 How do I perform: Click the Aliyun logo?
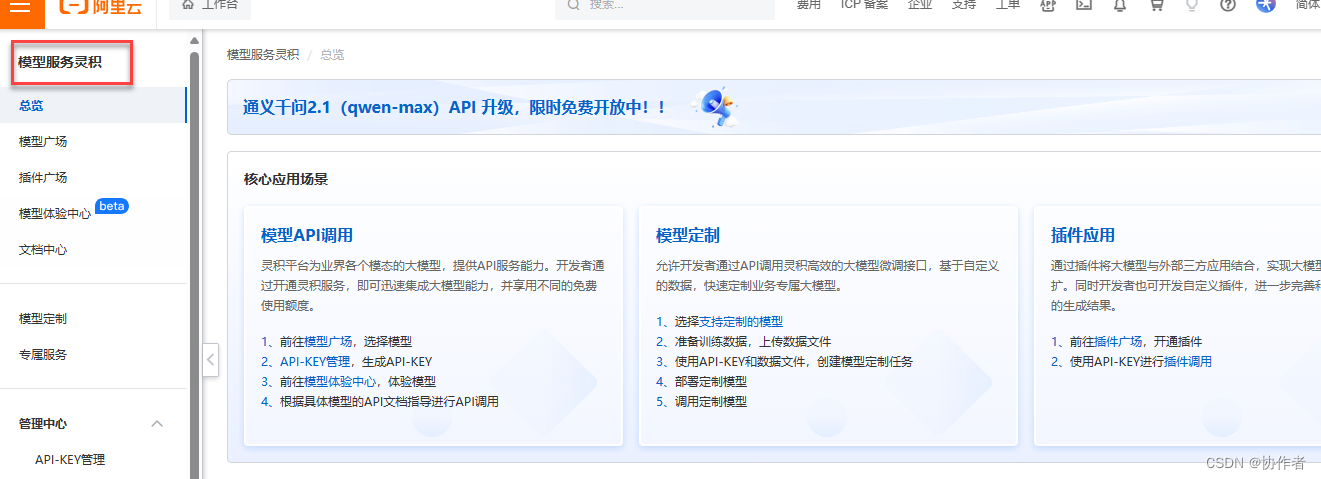(x=101, y=5)
